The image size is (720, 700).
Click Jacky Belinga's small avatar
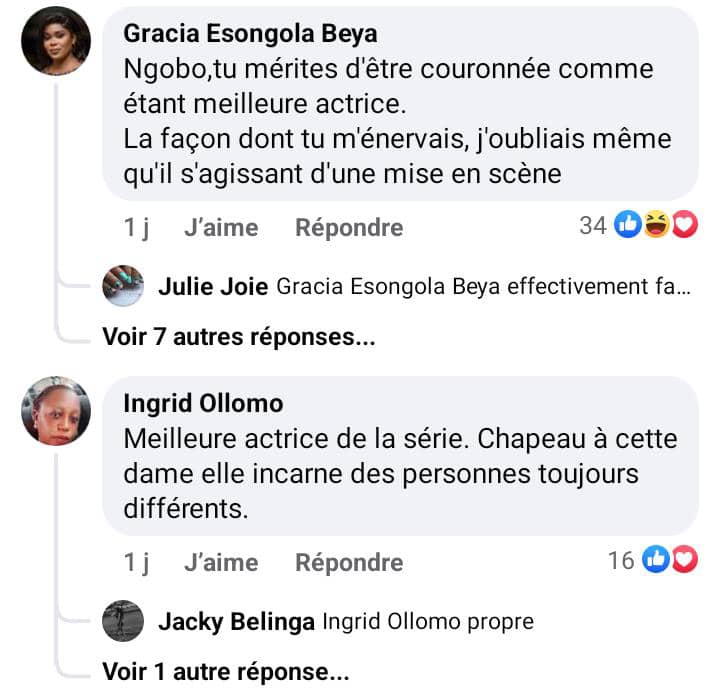coord(123,621)
